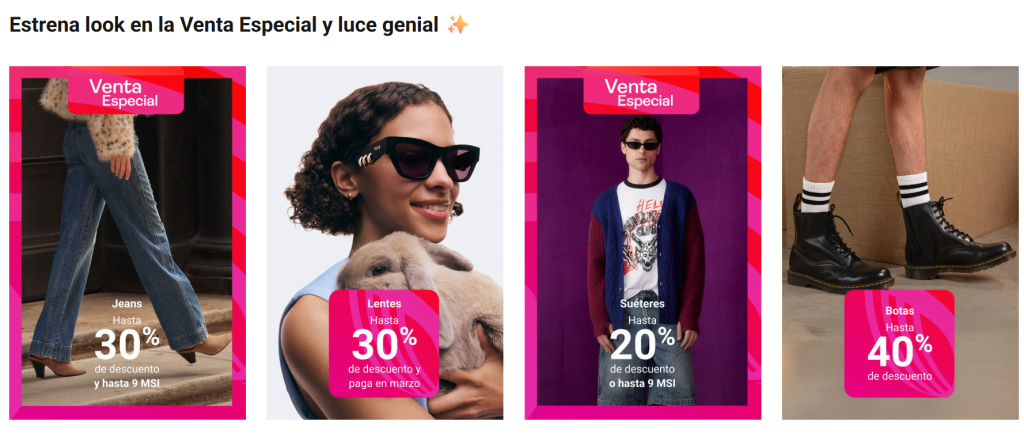Open the Botas 40% discount card
The height and width of the screenshot is (437, 1024).
point(900,242)
